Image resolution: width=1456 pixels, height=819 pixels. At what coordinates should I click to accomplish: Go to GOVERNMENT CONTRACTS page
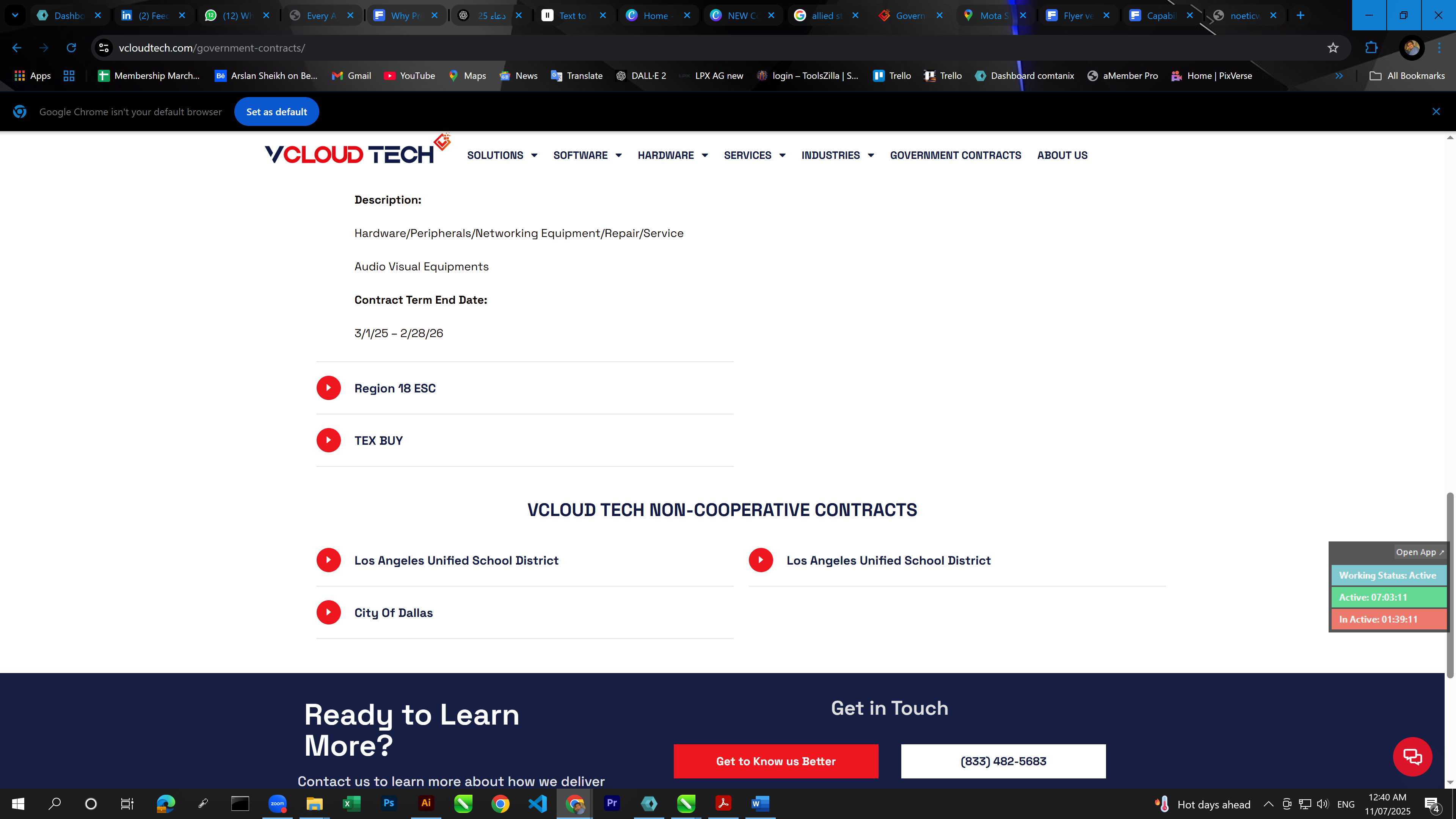pyautogui.click(x=955, y=155)
